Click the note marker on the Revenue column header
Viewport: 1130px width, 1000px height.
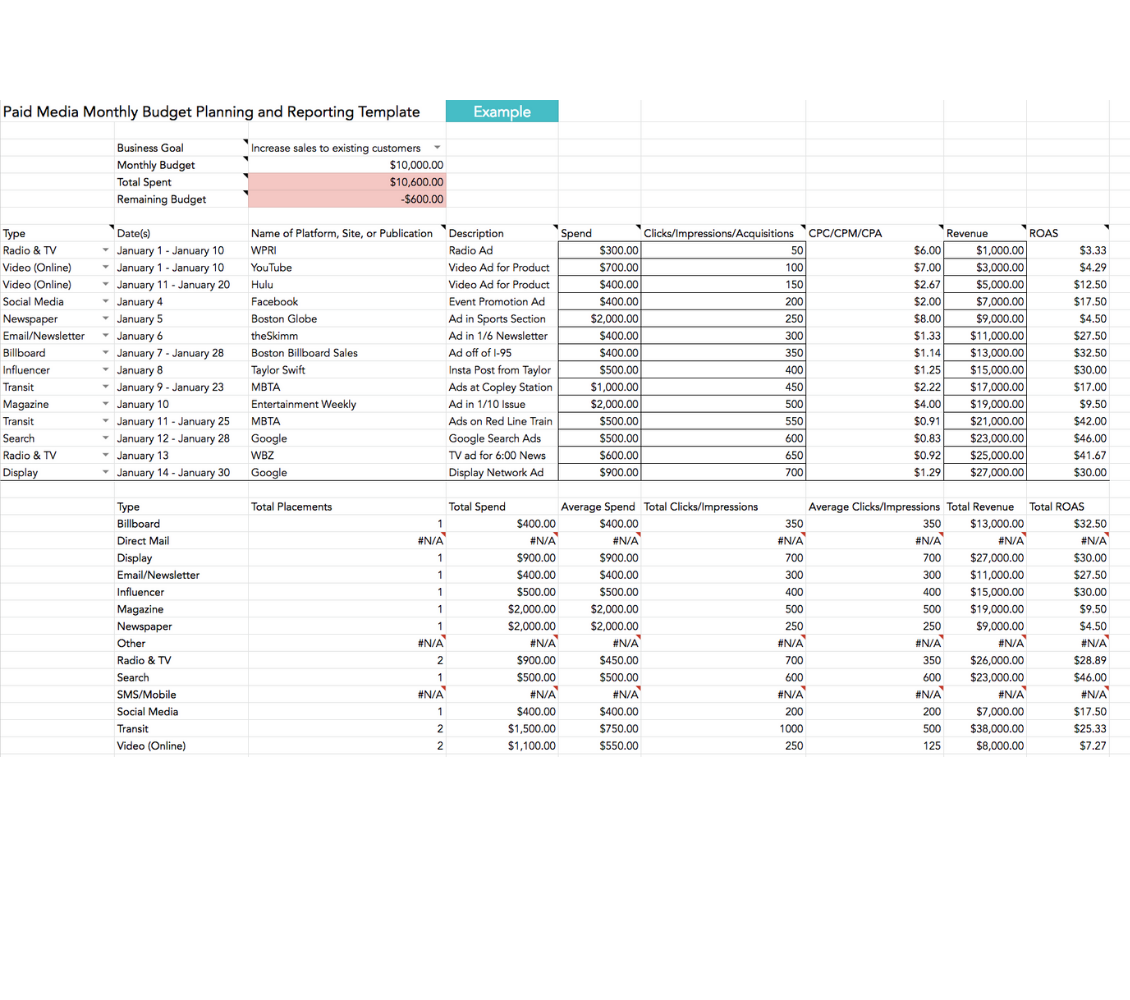tap(1023, 227)
